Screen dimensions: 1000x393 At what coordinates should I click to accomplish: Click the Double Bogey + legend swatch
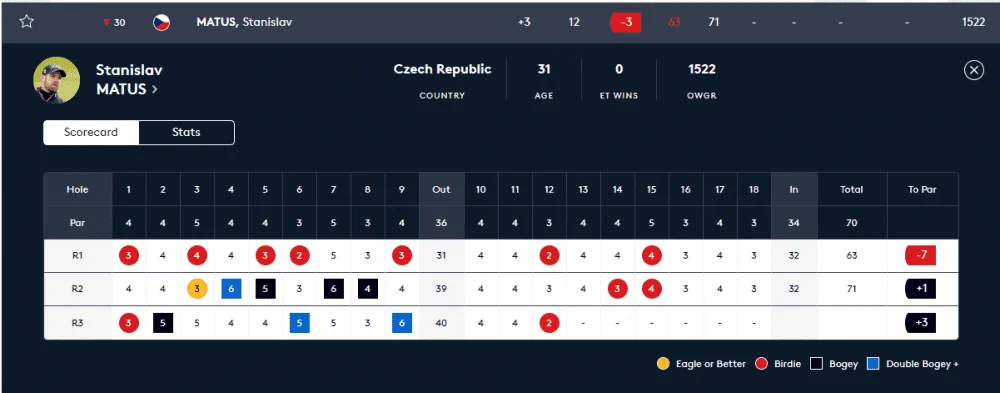point(873,364)
